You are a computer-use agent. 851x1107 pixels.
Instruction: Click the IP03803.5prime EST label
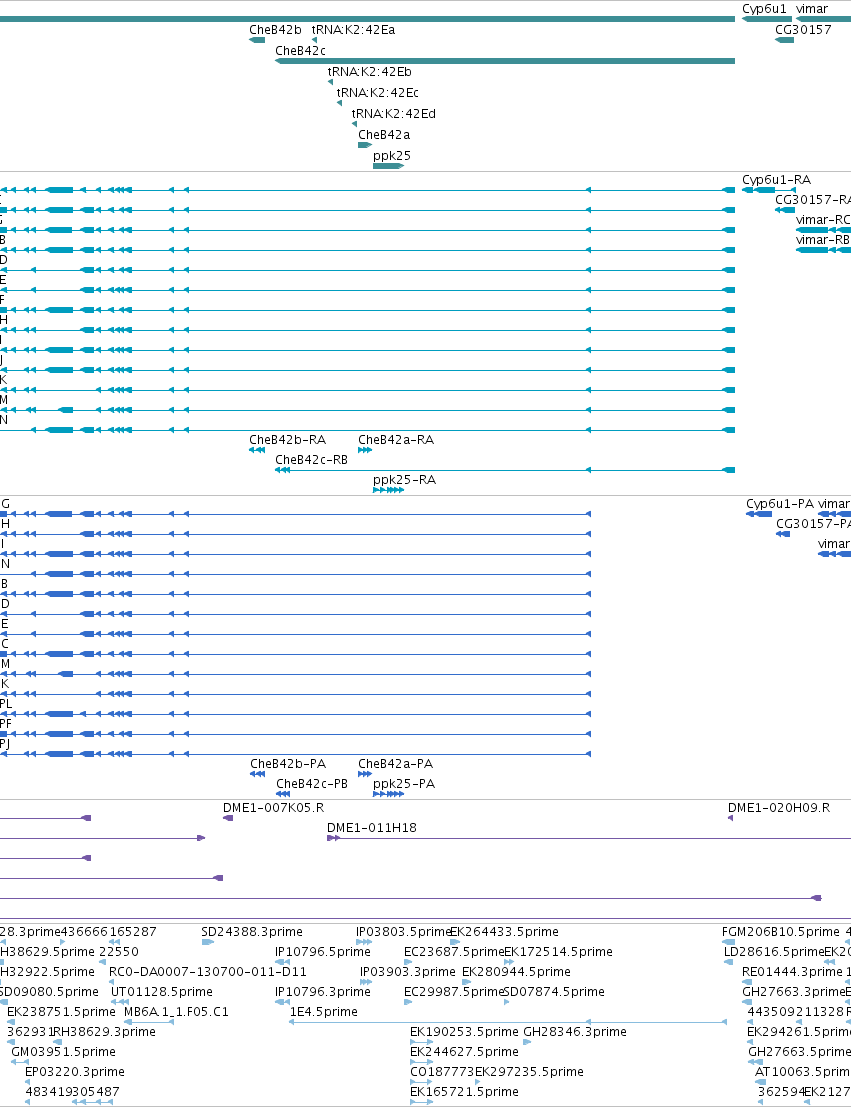pos(403,932)
